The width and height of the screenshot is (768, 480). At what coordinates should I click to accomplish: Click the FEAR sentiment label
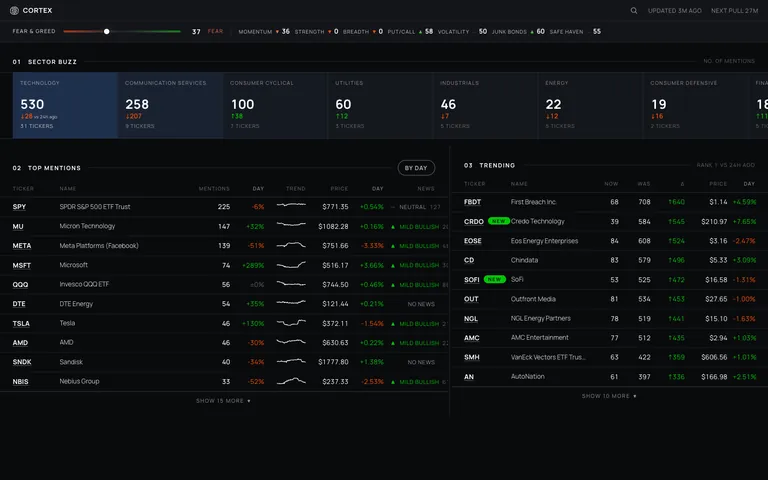215,31
